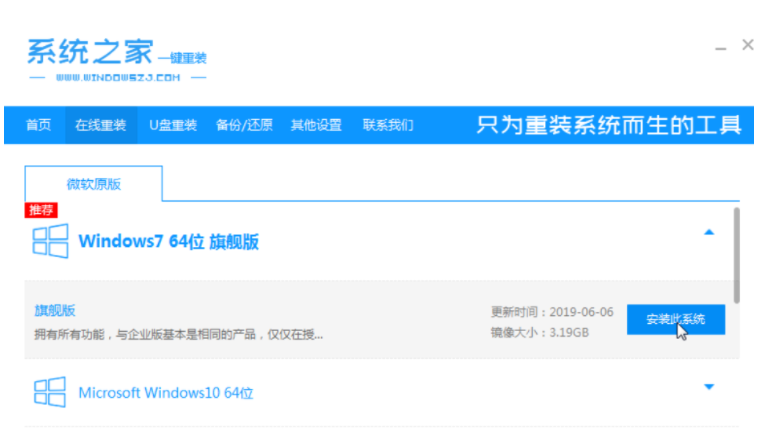761x443 pixels.
Task: Click the 只为重装系统而生的工具 slogan
Action: [609, 125]
